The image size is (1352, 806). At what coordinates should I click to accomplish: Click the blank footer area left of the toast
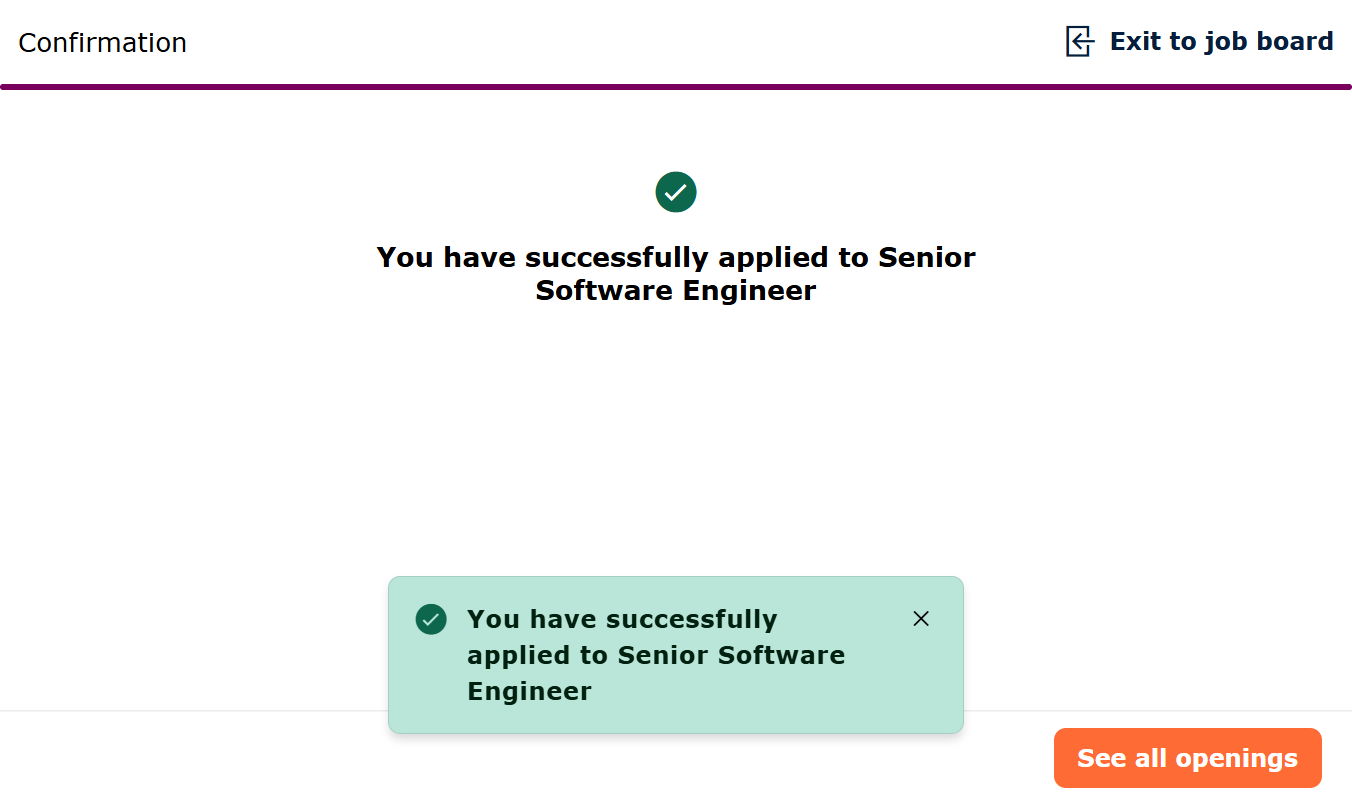190,760
